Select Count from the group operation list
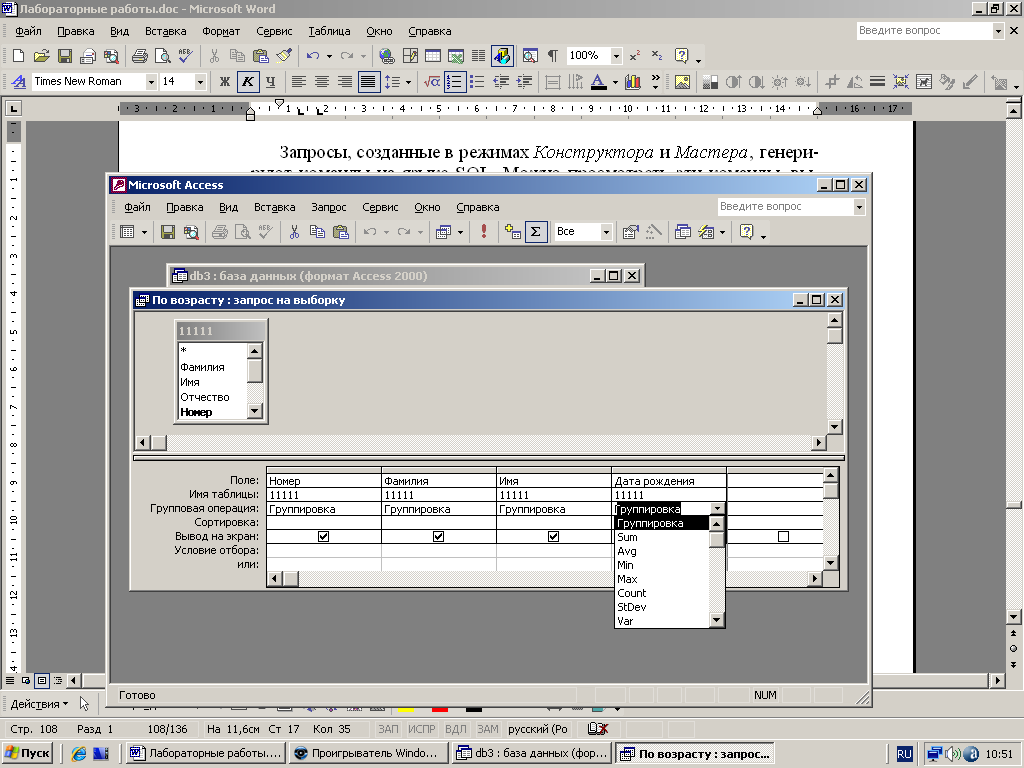 tap(662, 593)
